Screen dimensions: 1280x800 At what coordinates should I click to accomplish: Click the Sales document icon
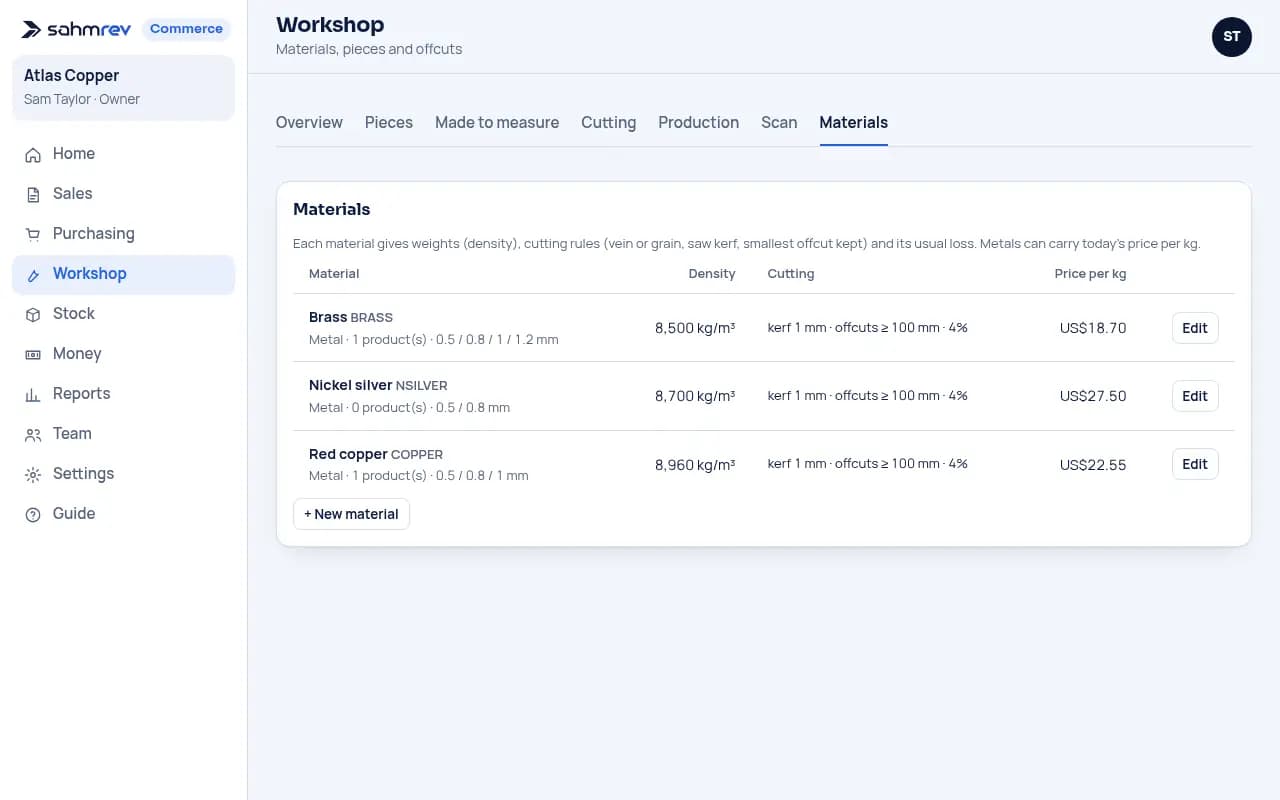[33, 194]
